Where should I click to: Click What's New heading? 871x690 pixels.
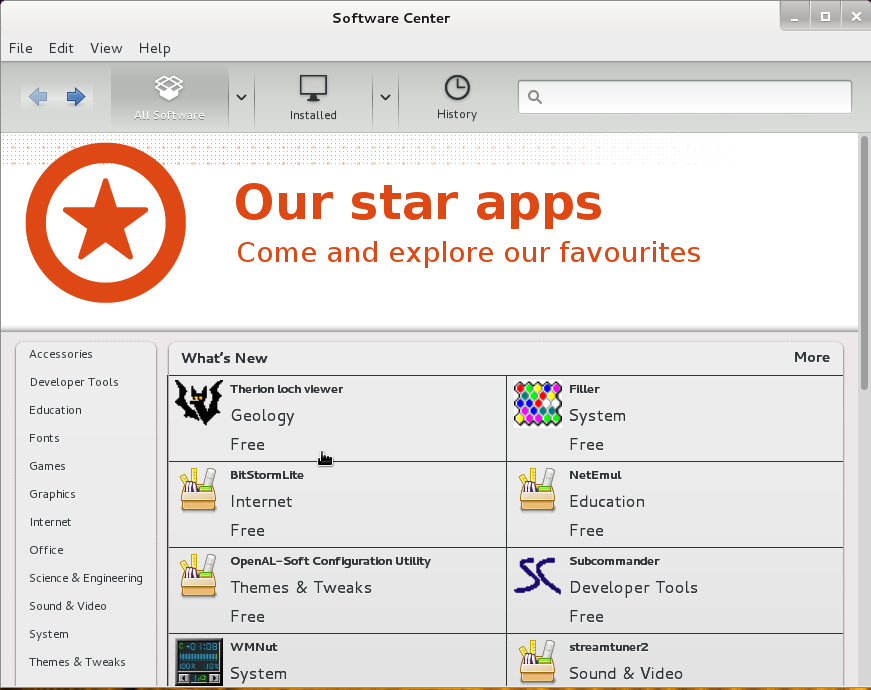224,358
